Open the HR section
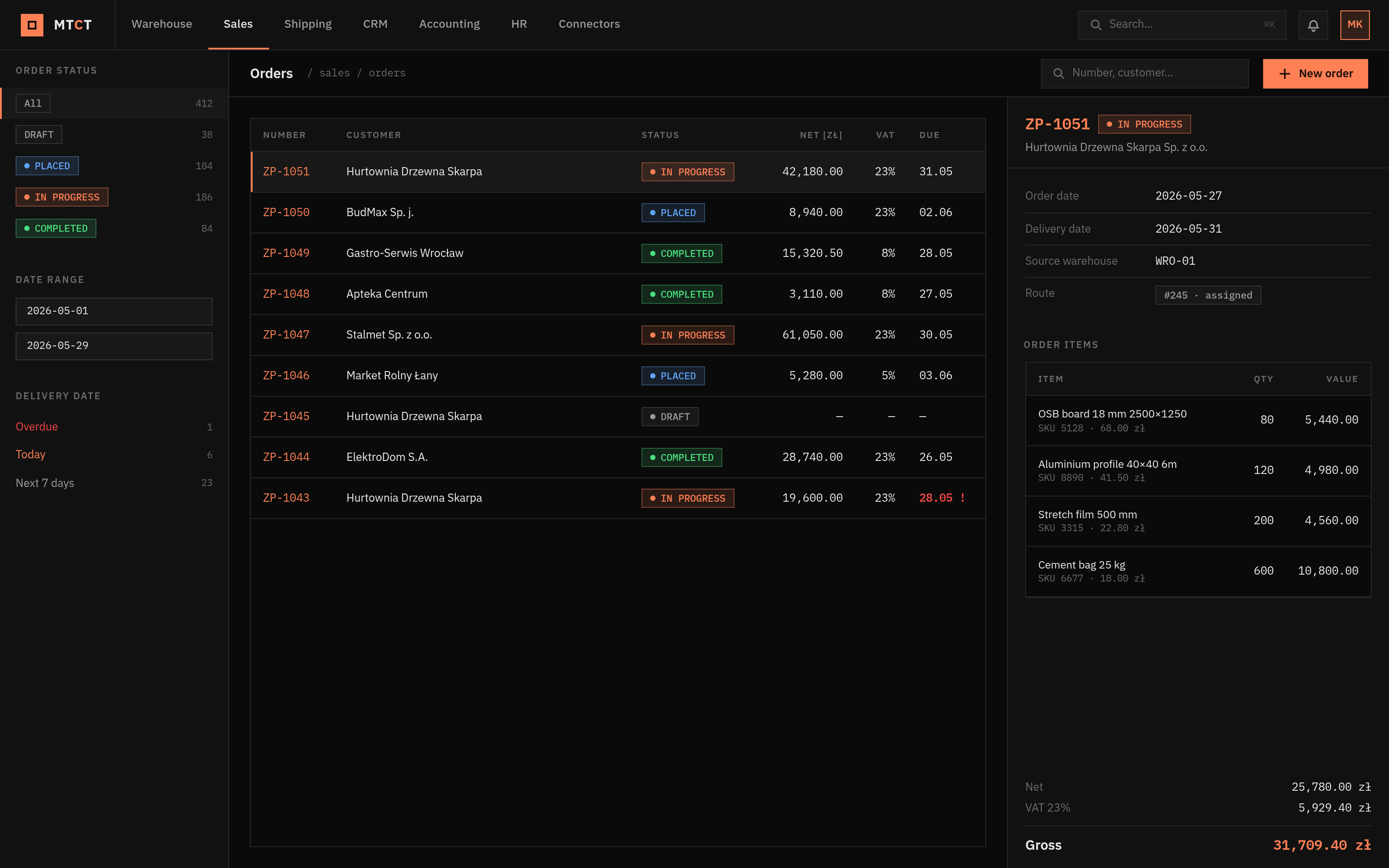The height and width of the screenshot is (868, 1389). click(x=519, y=24)
